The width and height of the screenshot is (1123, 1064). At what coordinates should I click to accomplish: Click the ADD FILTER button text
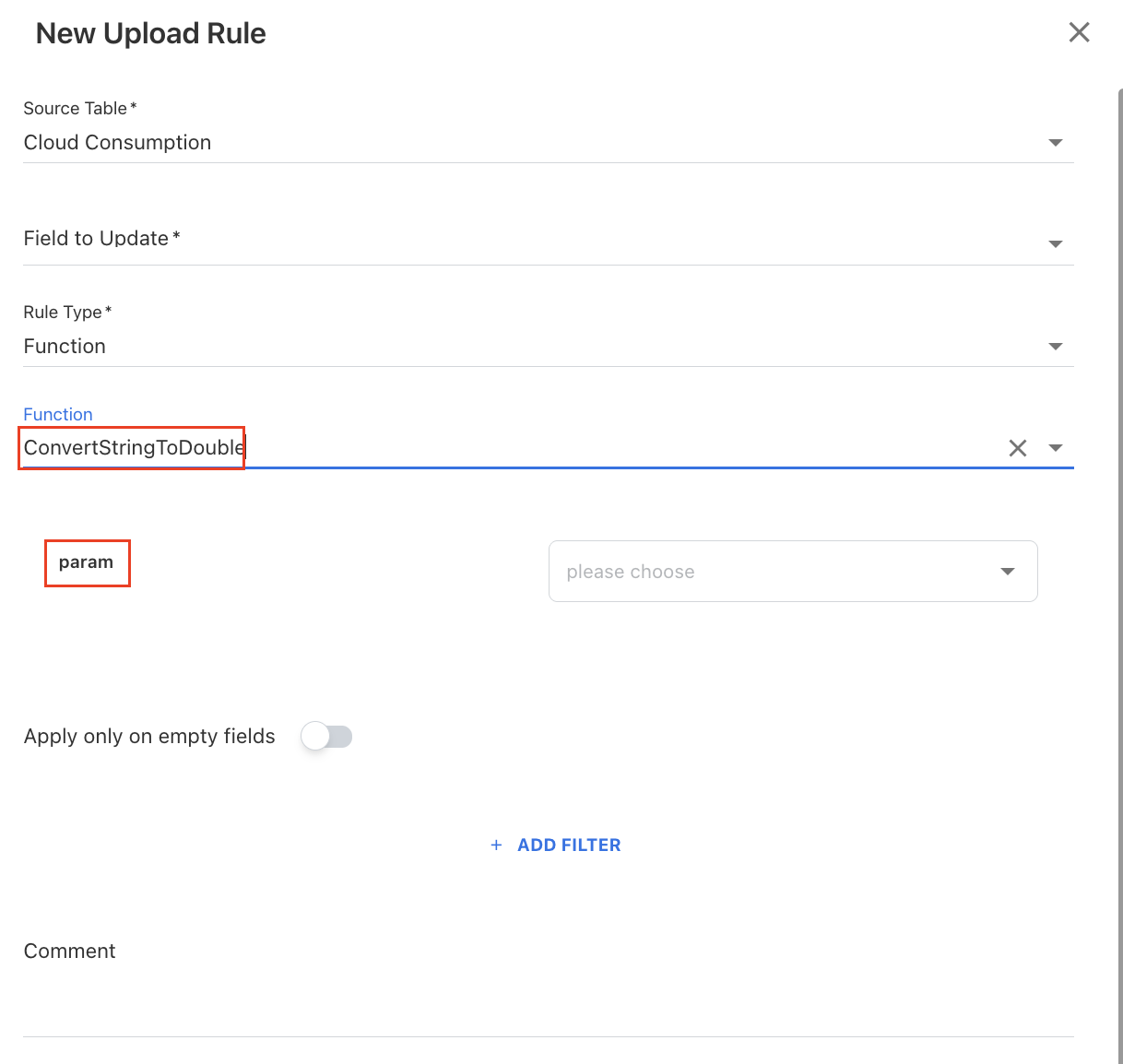click(569, 845)
